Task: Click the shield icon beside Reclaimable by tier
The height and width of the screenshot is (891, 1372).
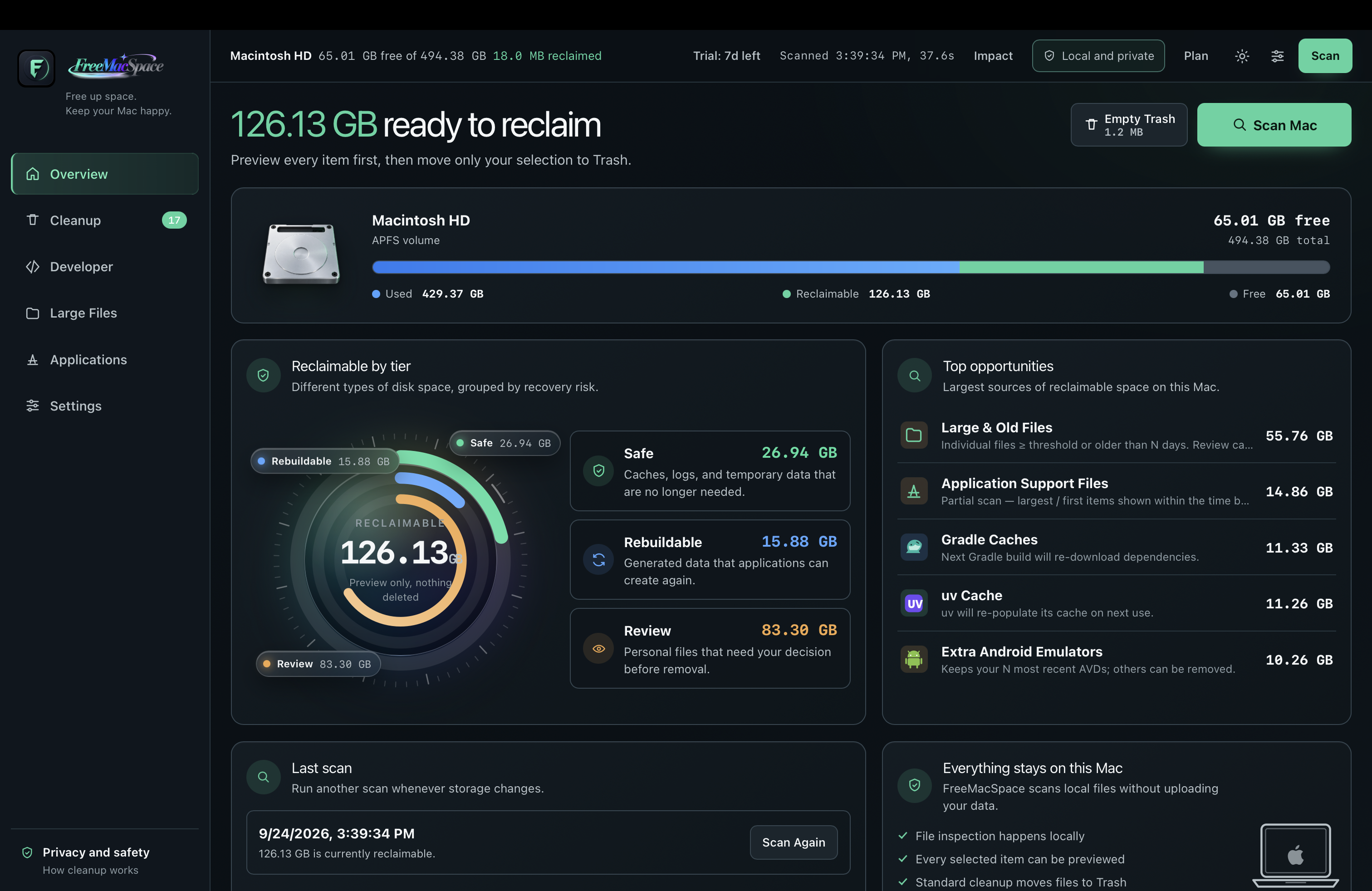Action: (264, 375)
